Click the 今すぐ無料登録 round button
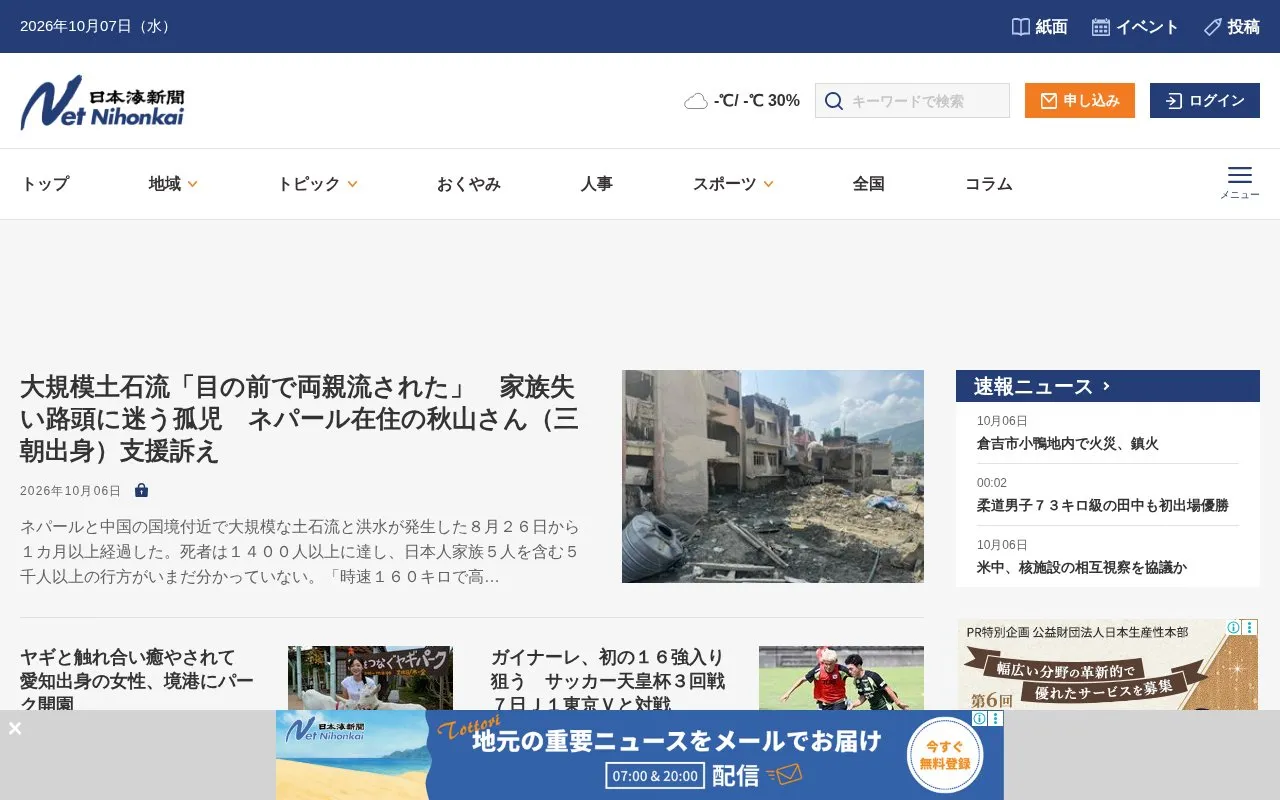The width and height of the screenshot is (1280, 800). point(945,755)
